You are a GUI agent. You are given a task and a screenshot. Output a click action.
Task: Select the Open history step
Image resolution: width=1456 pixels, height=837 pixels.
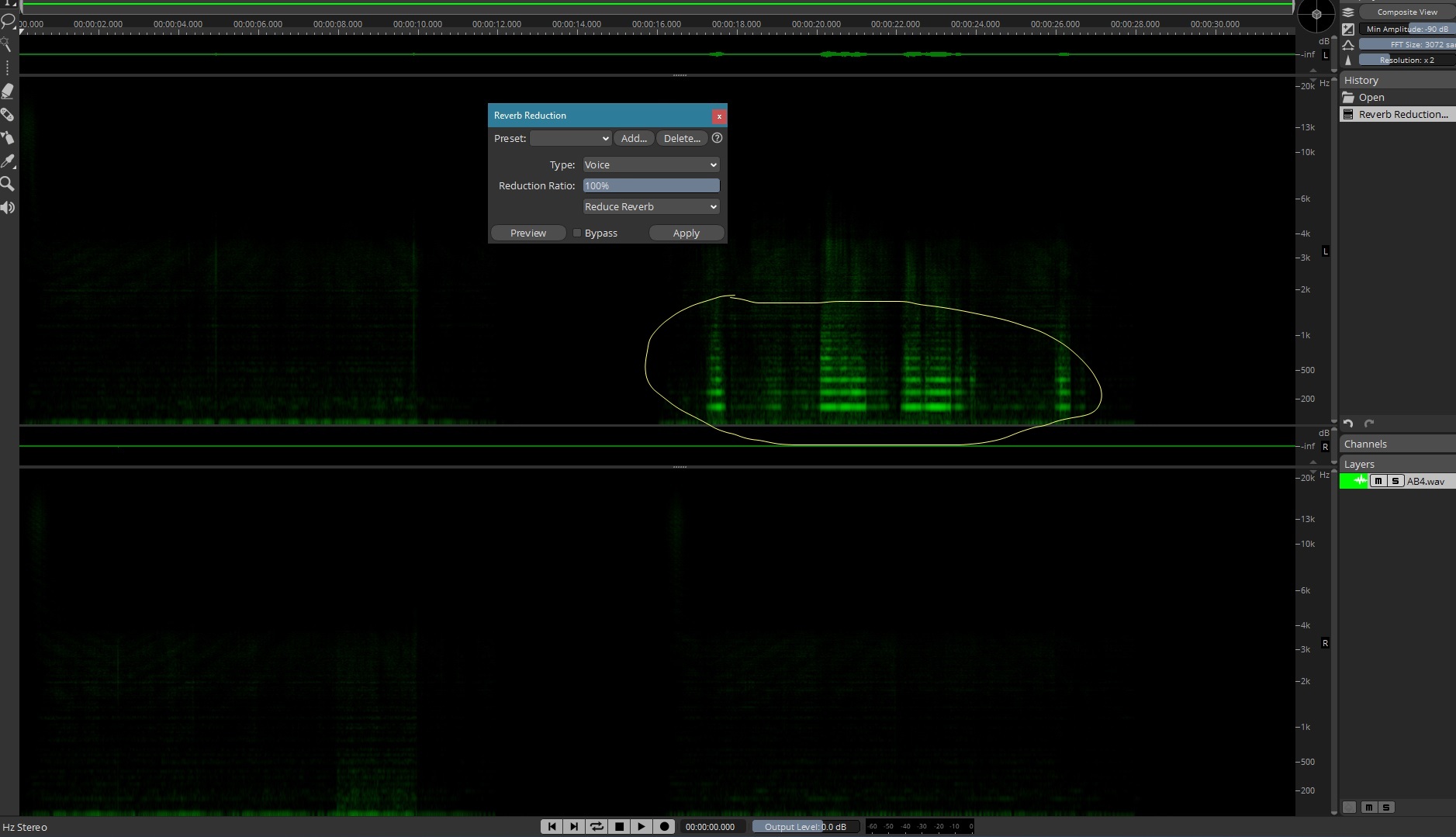[1397, 97]
